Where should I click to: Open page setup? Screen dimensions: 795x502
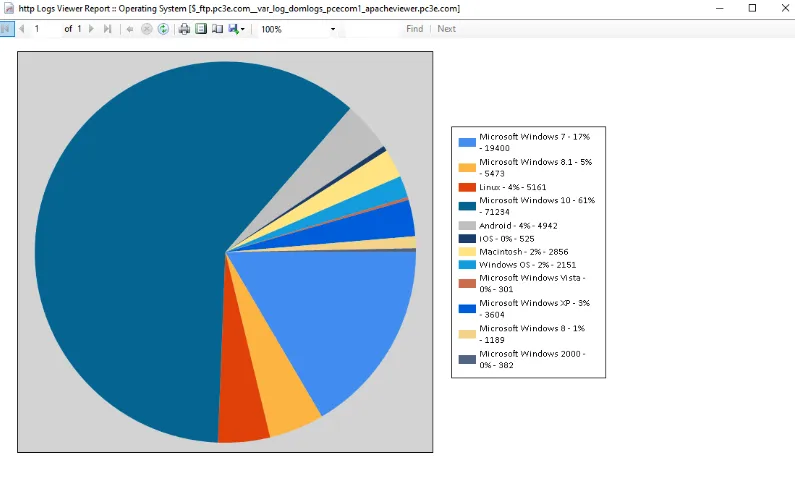click(x=218, y=29)
